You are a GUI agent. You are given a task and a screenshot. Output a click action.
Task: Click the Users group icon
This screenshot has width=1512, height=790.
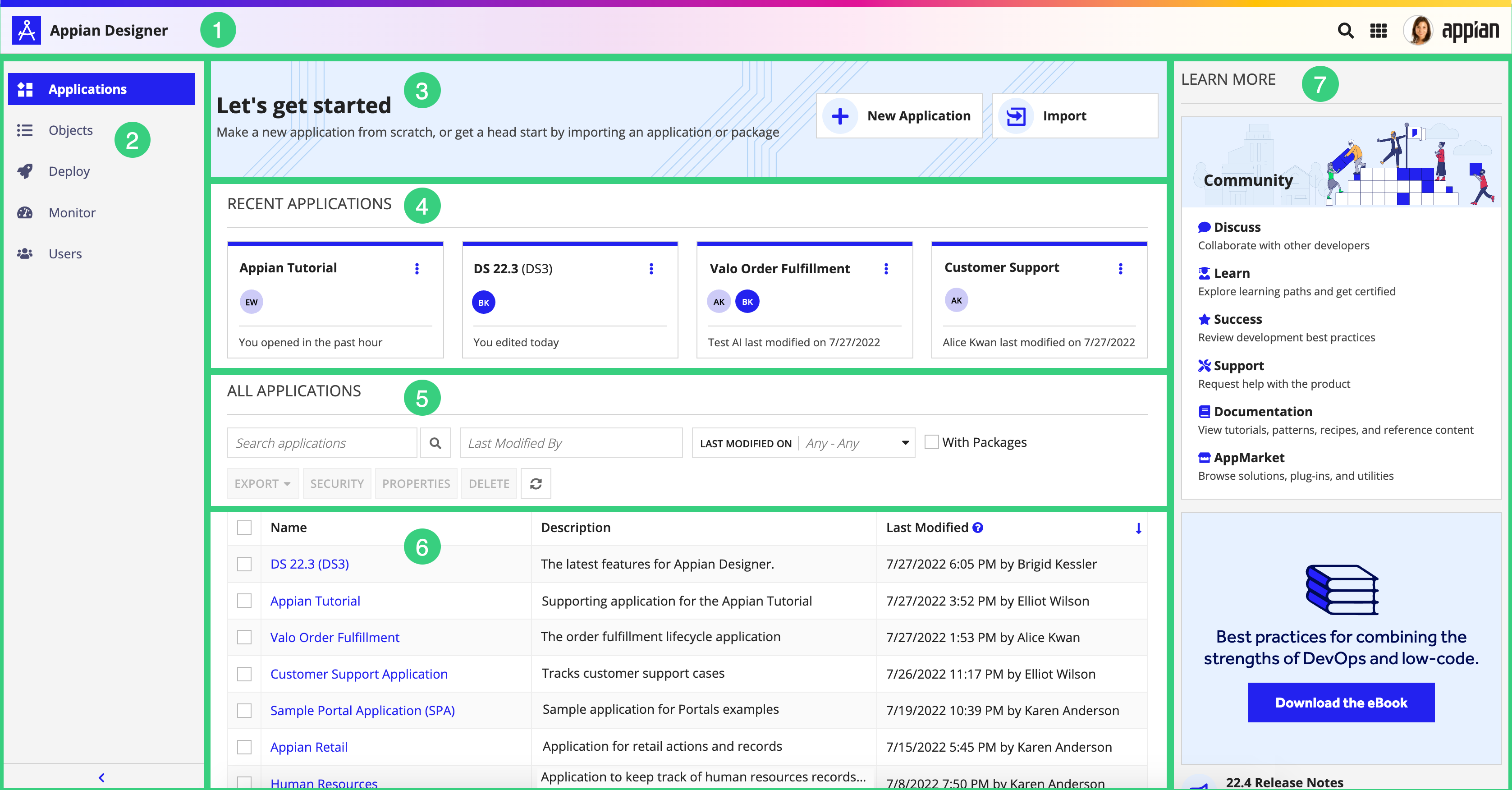click(25, 253)
